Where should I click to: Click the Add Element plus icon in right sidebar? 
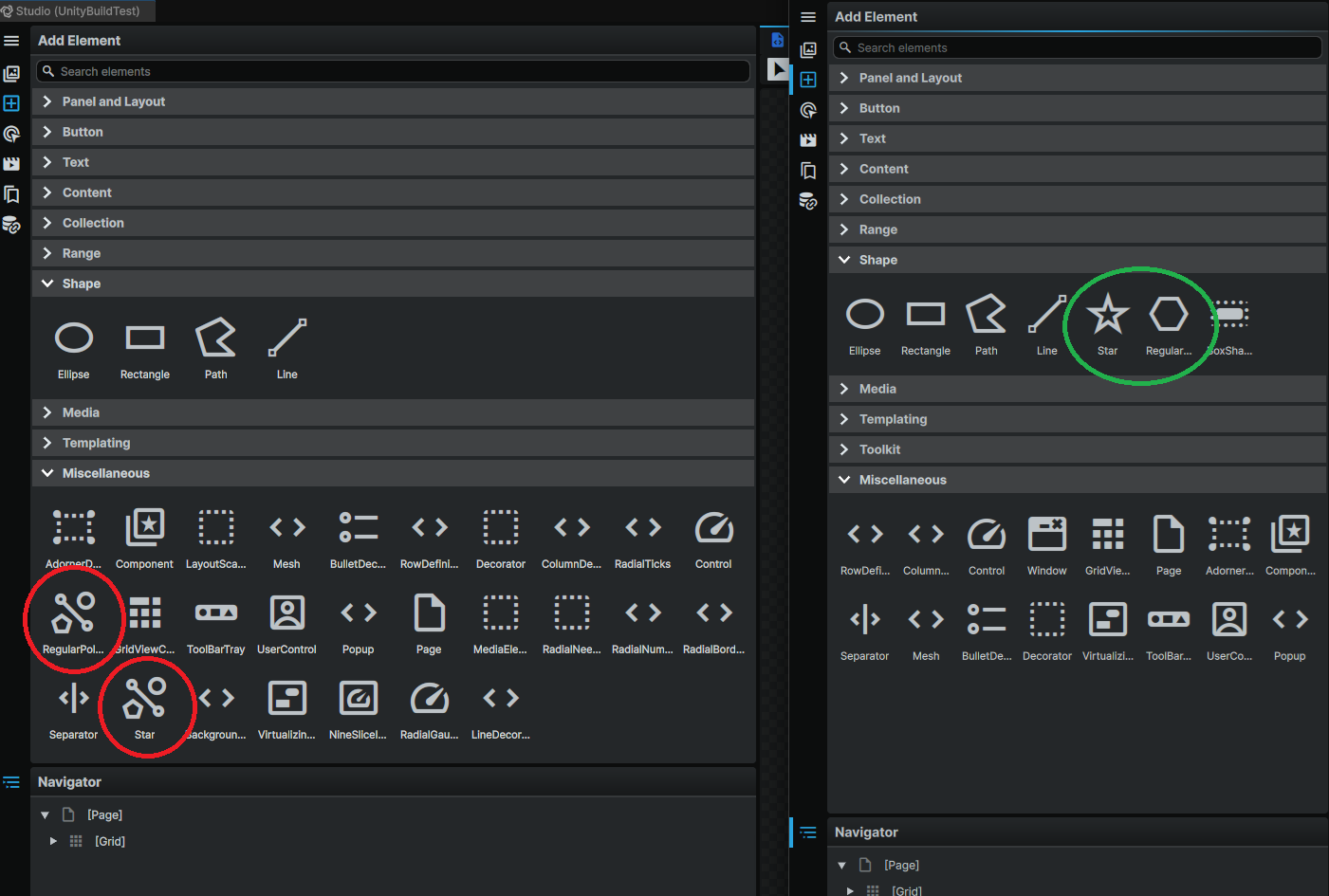click(x=808, y=80)
